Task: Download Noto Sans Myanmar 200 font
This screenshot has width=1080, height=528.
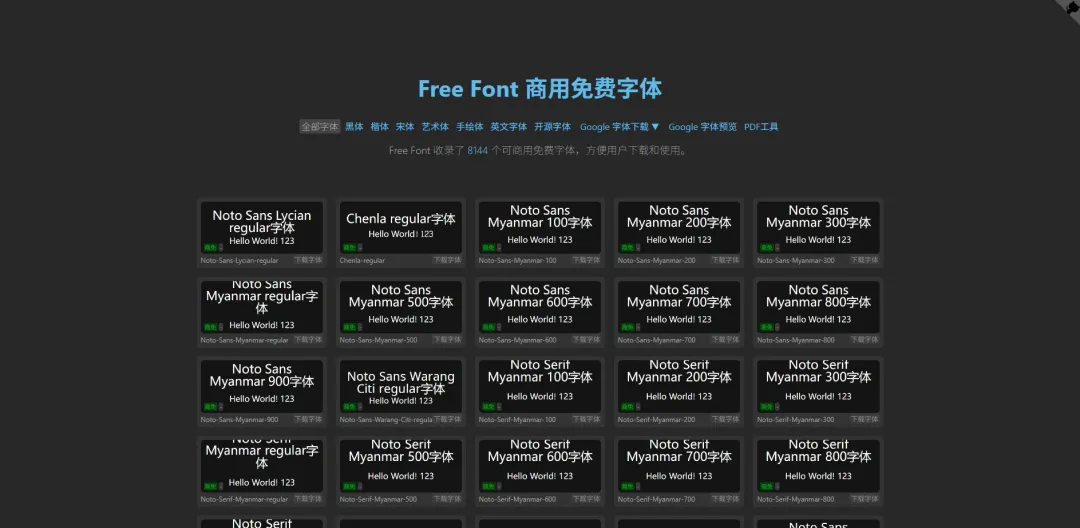Action: (x=725, y=260)
